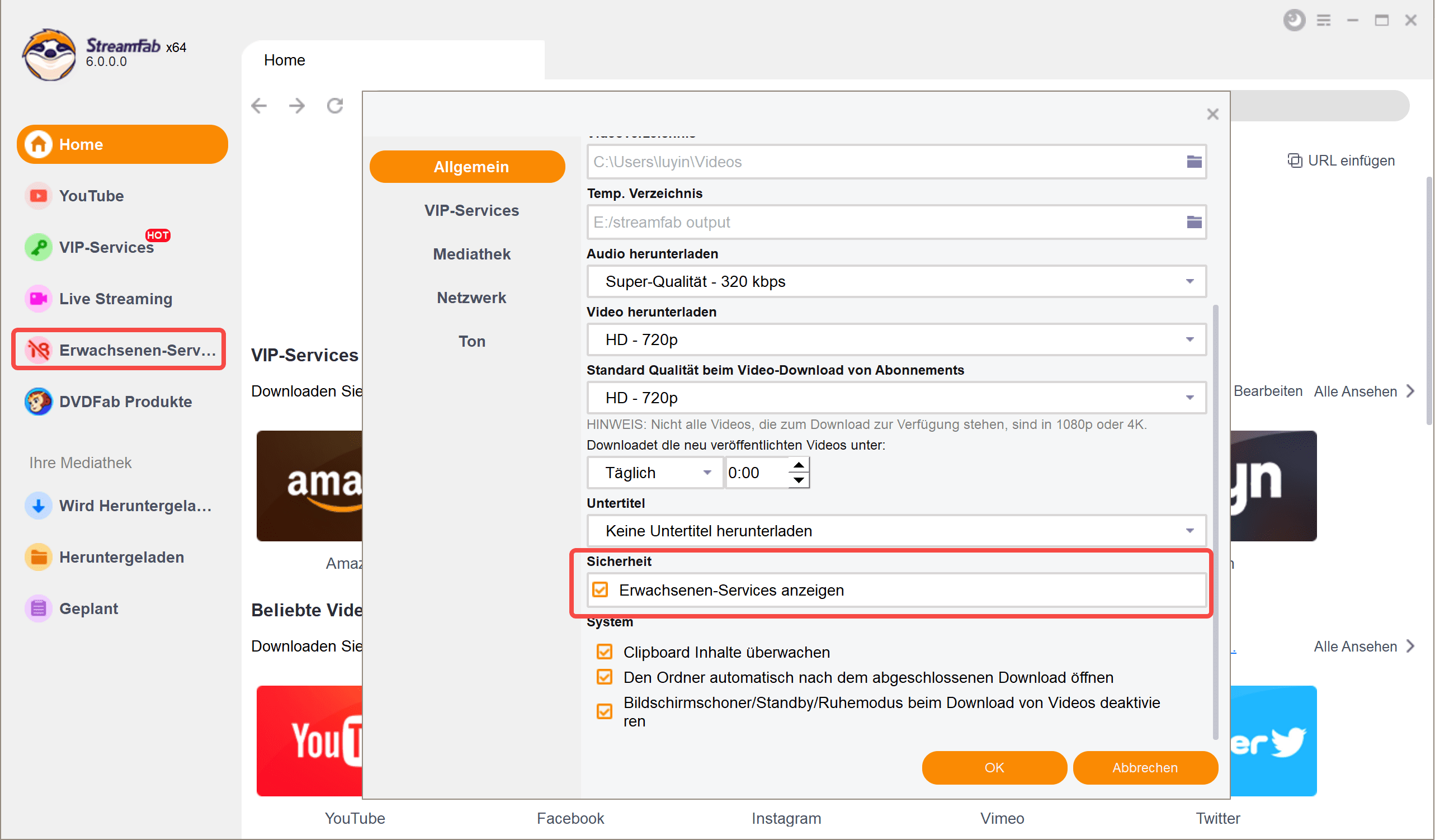Click the Vimeo label

pos(1002,818)
